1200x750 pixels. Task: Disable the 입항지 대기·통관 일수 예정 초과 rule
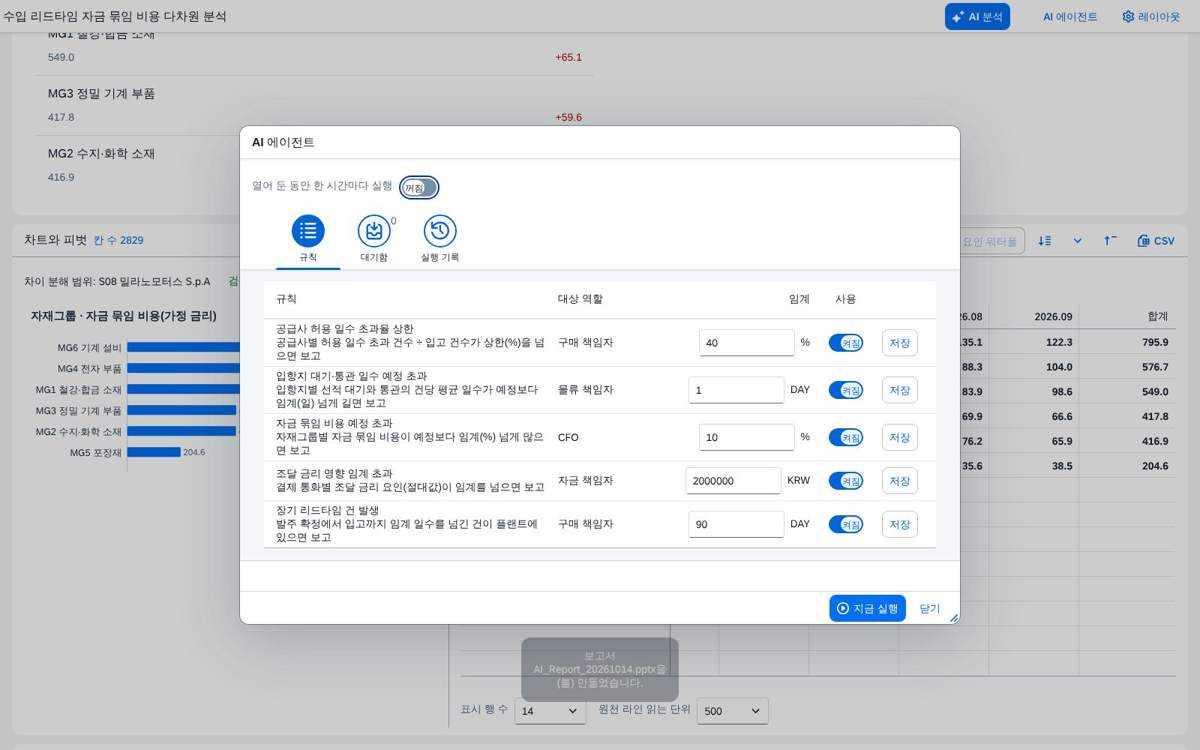pyautogui.click(x=846, y=390)
